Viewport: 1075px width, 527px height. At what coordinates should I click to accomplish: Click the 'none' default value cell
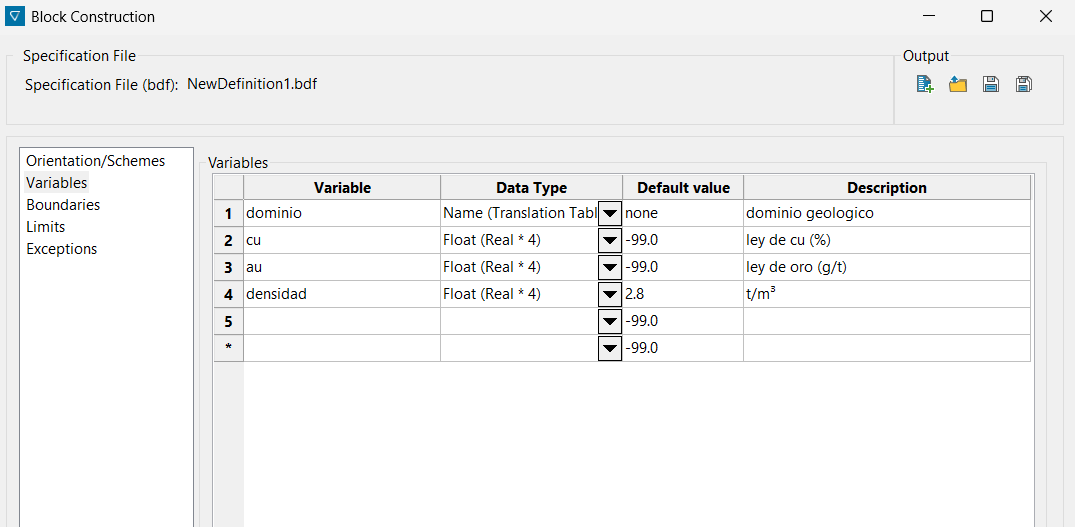click(683, 213)
